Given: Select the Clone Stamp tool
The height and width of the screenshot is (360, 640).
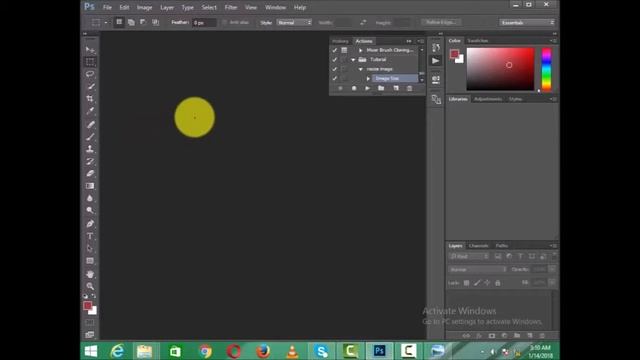Looking at the screenshot, I should [x=90, y=149].
